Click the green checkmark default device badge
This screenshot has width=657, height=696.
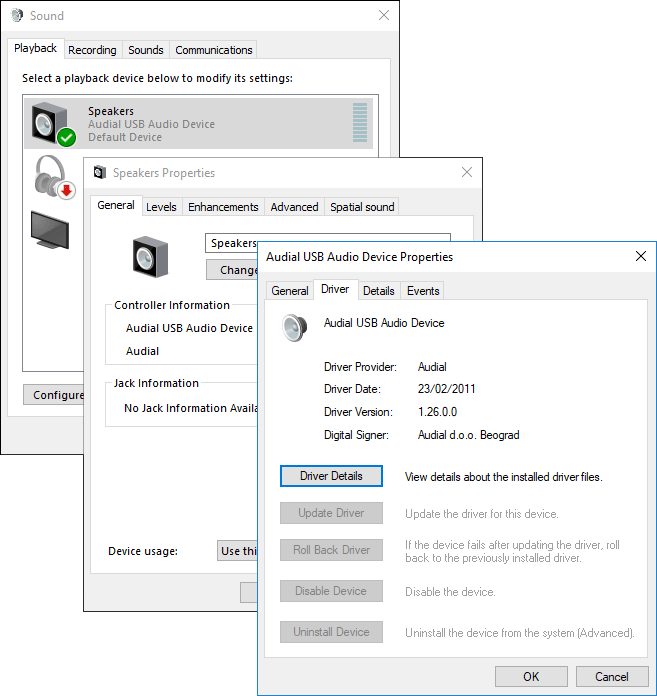click(x=67, y=137)
